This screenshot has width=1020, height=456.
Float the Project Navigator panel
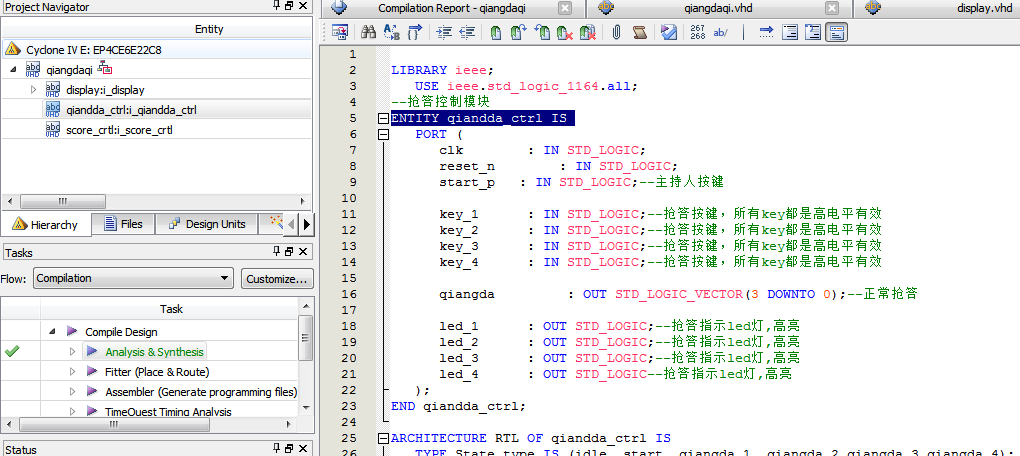tap(290, 7)
